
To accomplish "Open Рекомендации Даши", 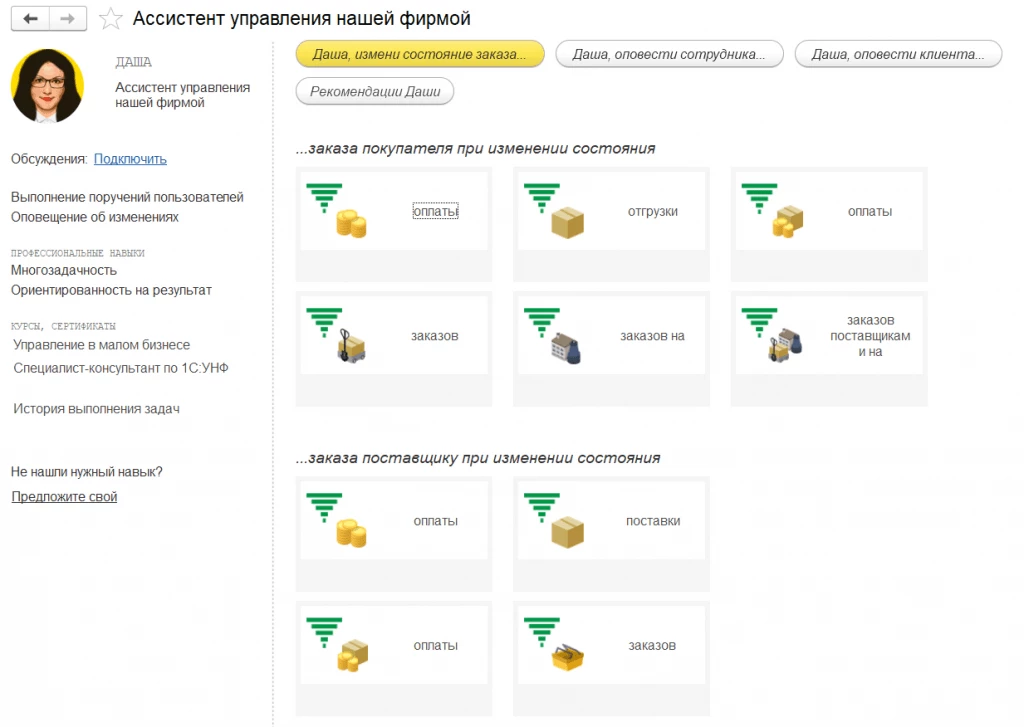I will pos(375,91).
